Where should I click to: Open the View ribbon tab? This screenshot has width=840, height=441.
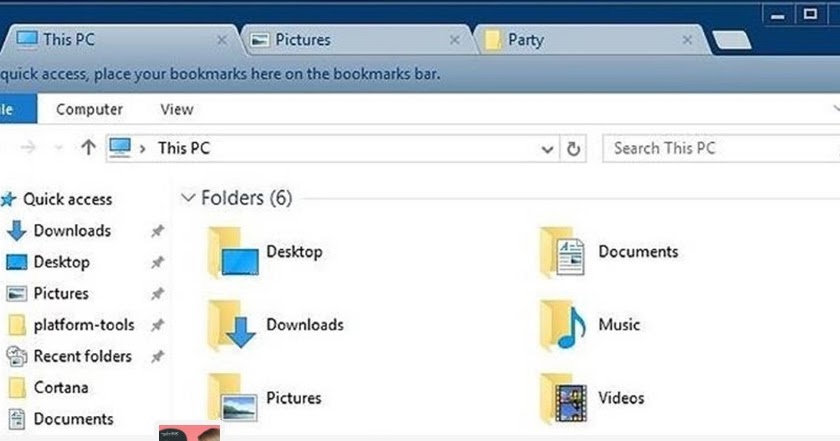pos(177,109)
